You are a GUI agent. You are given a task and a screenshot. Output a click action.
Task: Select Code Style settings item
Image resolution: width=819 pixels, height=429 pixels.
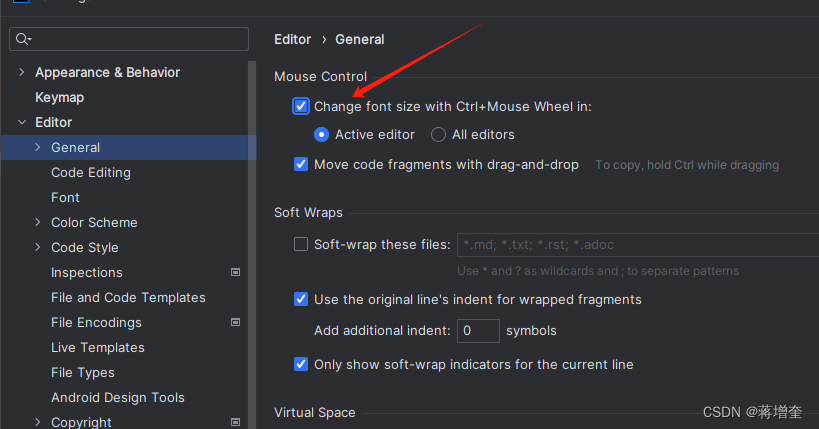[x=85, y=248]
